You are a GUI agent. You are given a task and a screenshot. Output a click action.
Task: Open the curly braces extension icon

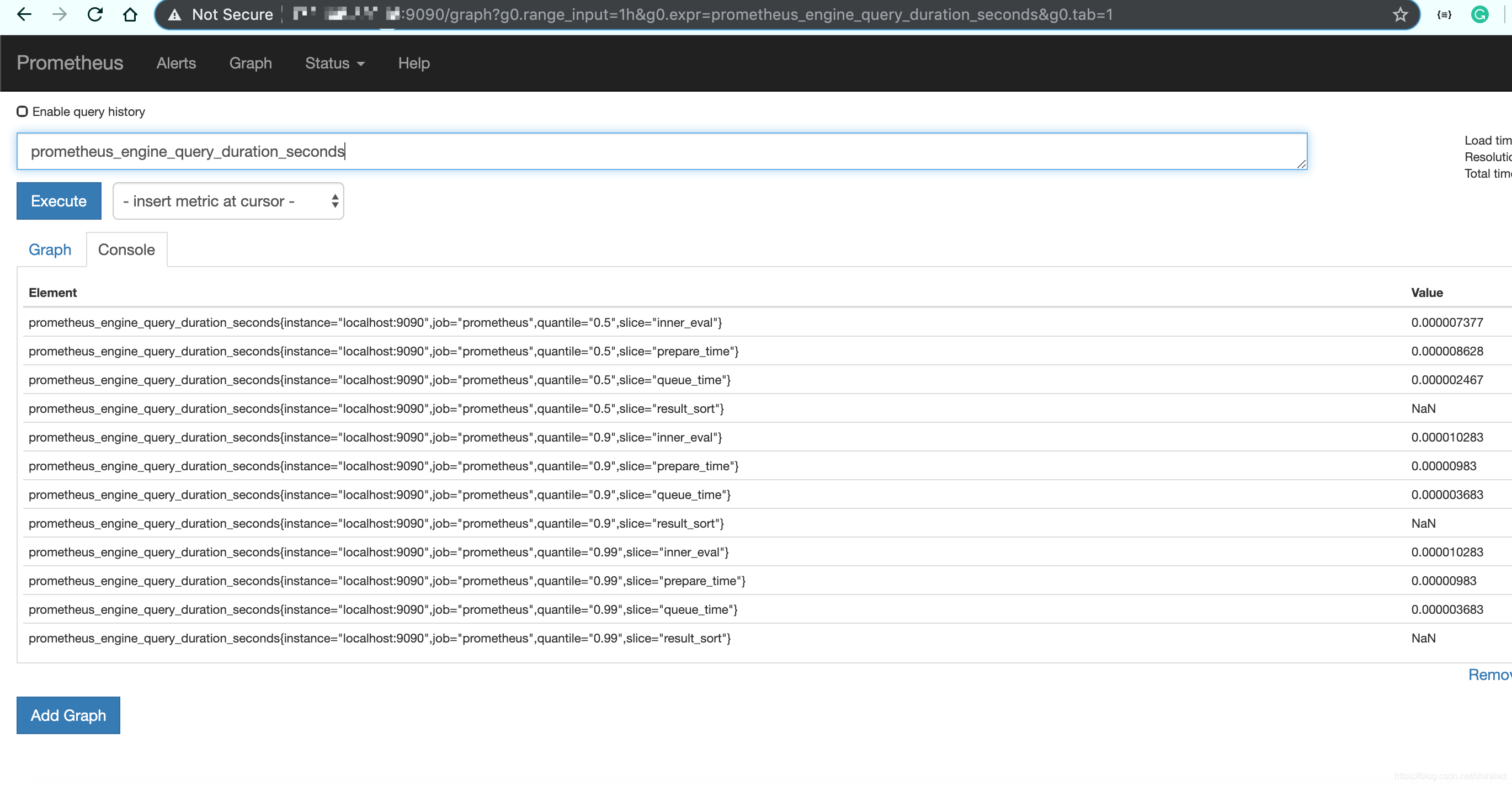1445,15
